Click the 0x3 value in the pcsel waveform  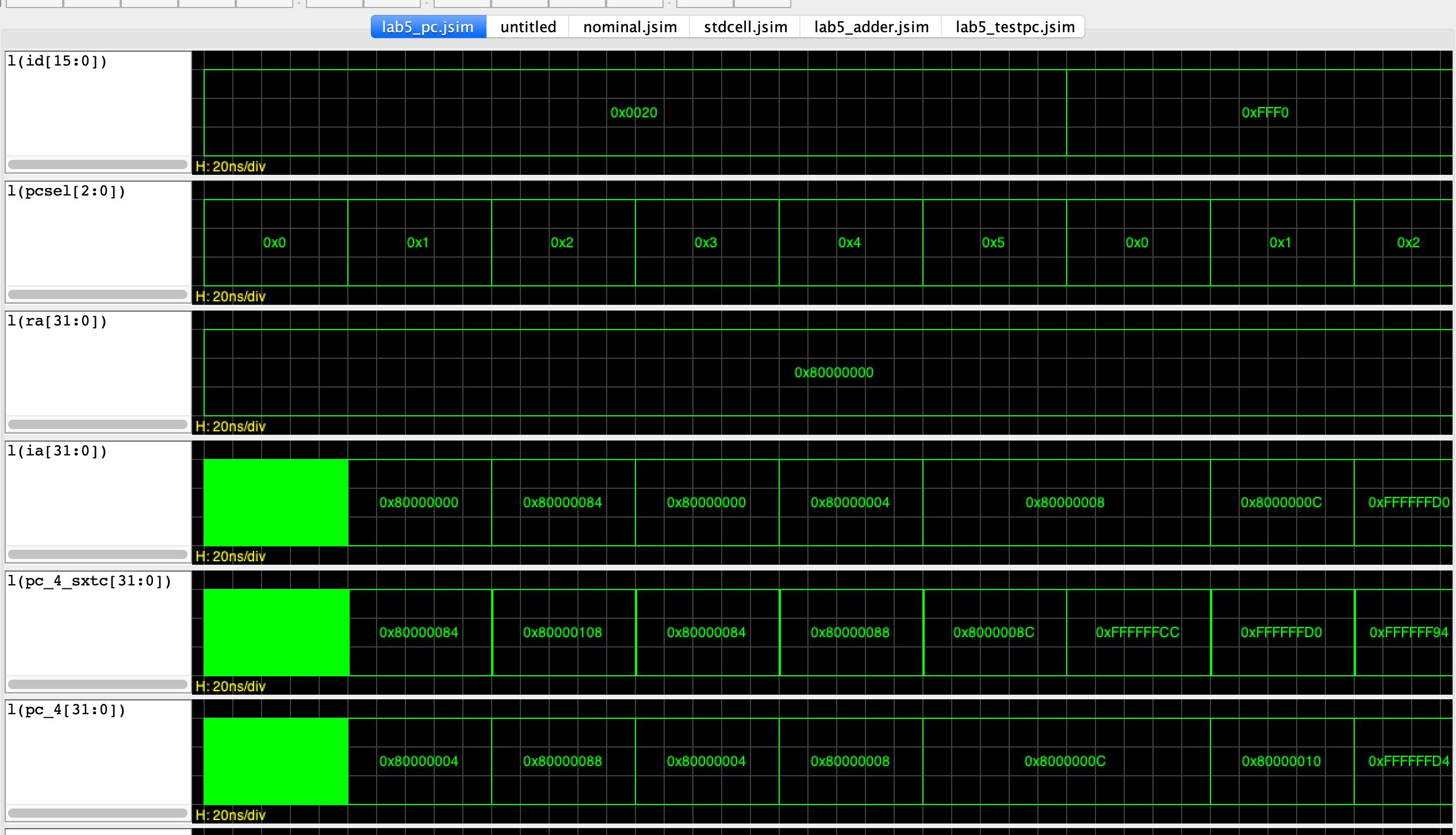[706, 243]
